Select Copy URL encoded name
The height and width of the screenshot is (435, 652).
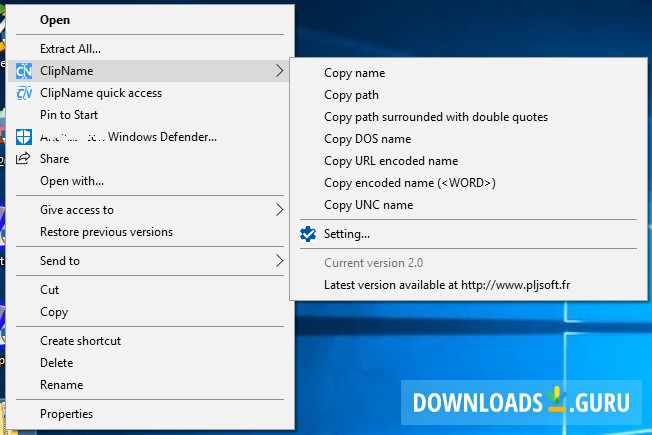point(469,161)
